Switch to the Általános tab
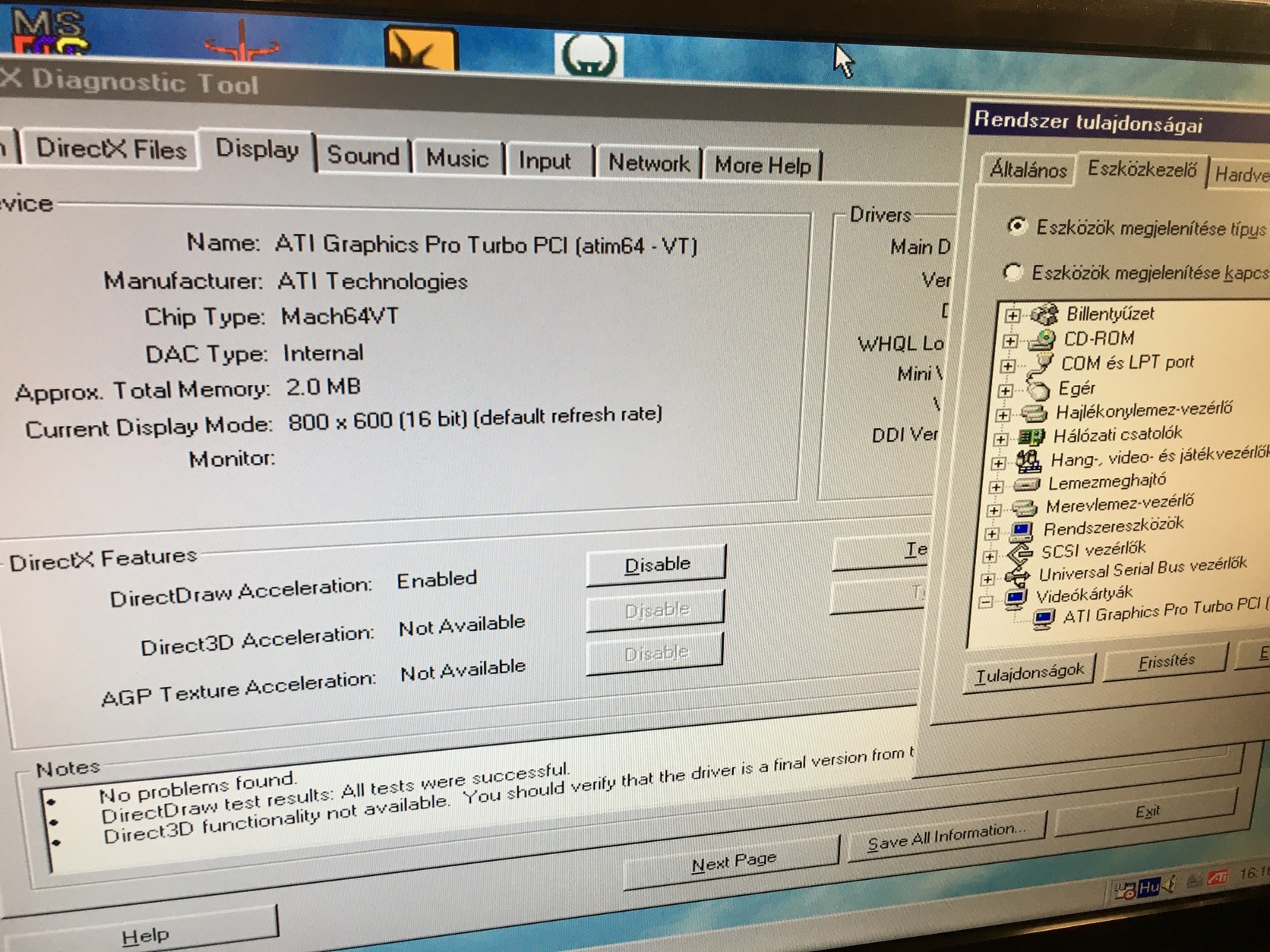Screen dimensions: 1270x952 (1028, 169)
